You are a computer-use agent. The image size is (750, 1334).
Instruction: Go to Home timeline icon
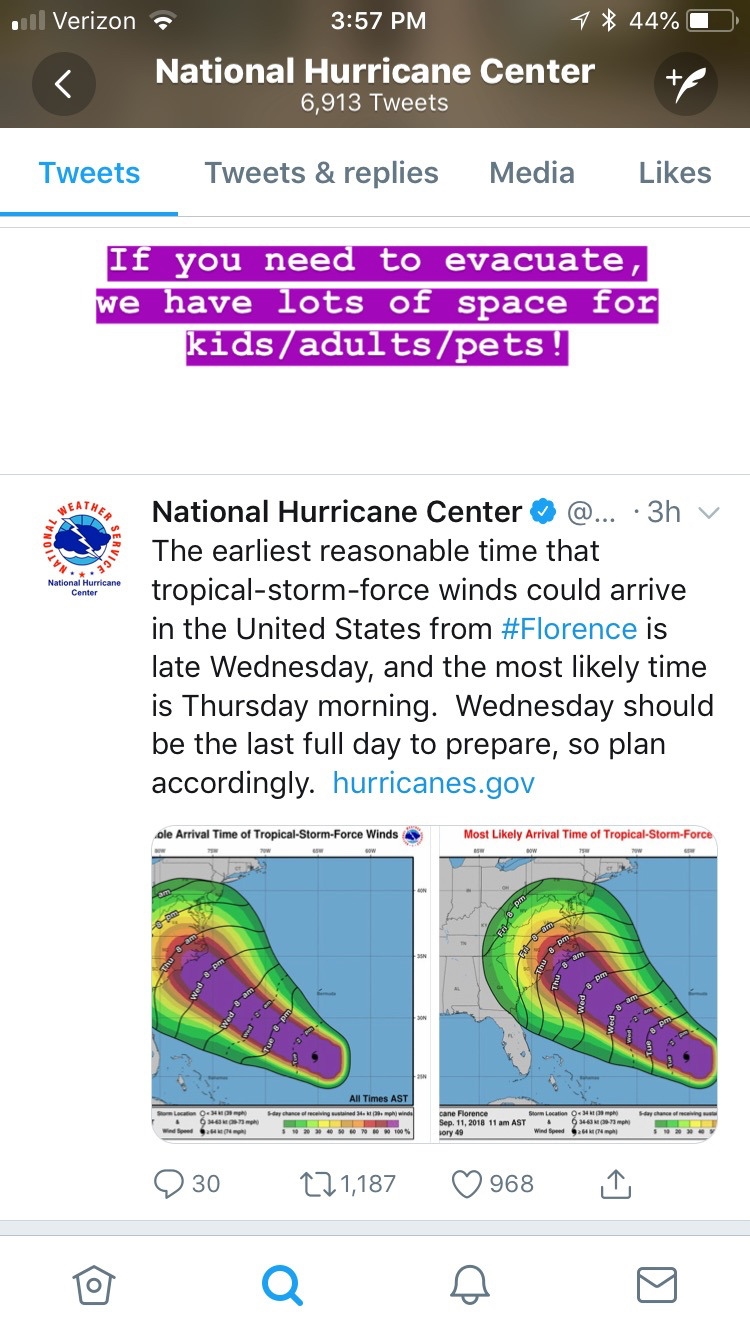(93, 1285)
